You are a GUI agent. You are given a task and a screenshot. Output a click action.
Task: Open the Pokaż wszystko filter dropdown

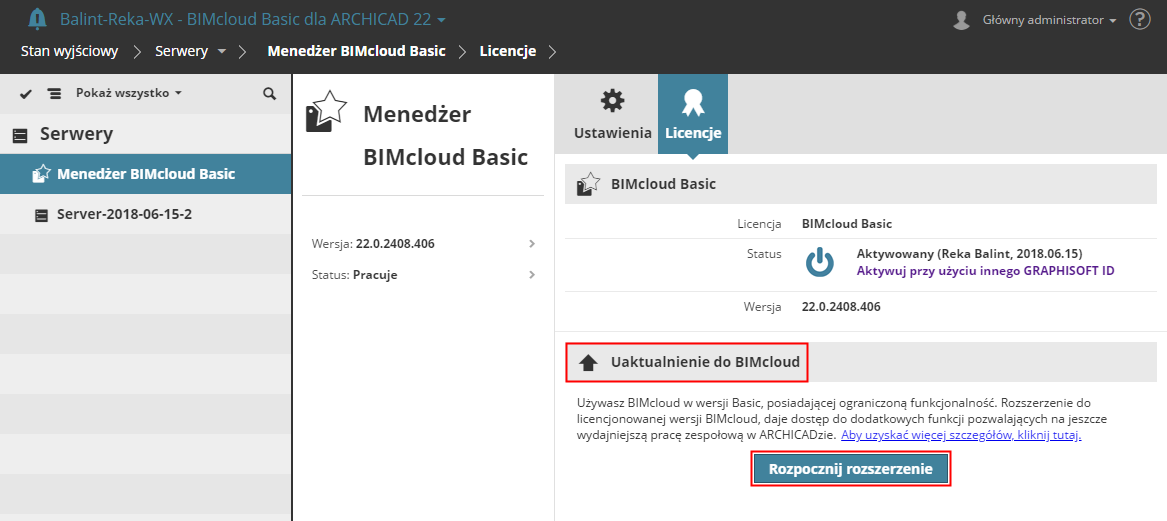pos(129,93)
